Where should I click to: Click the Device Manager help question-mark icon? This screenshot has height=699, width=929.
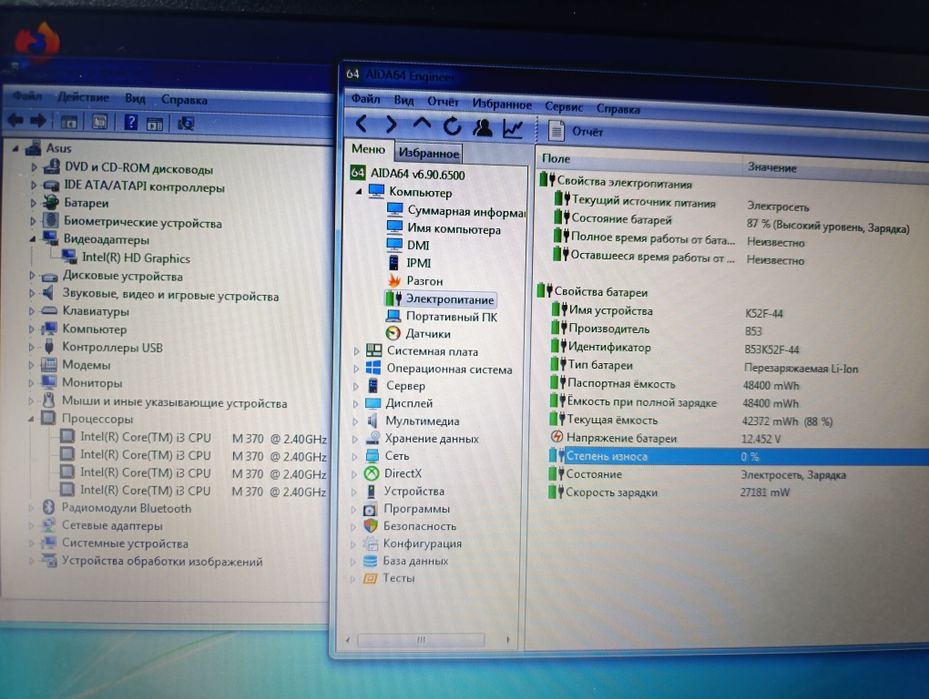click(130, 123)
